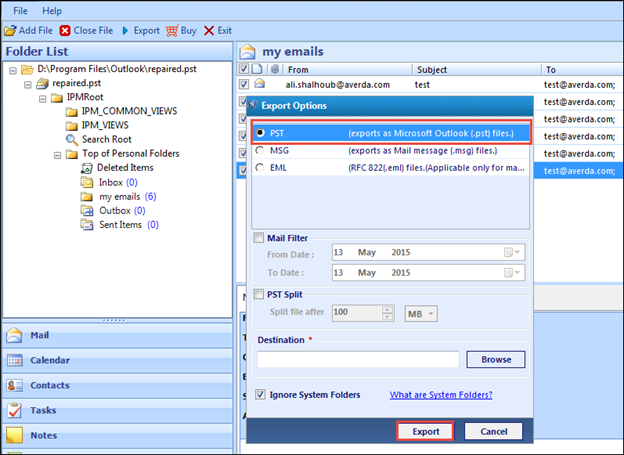Open the To Date calendar dropdown

coord(512,273)
